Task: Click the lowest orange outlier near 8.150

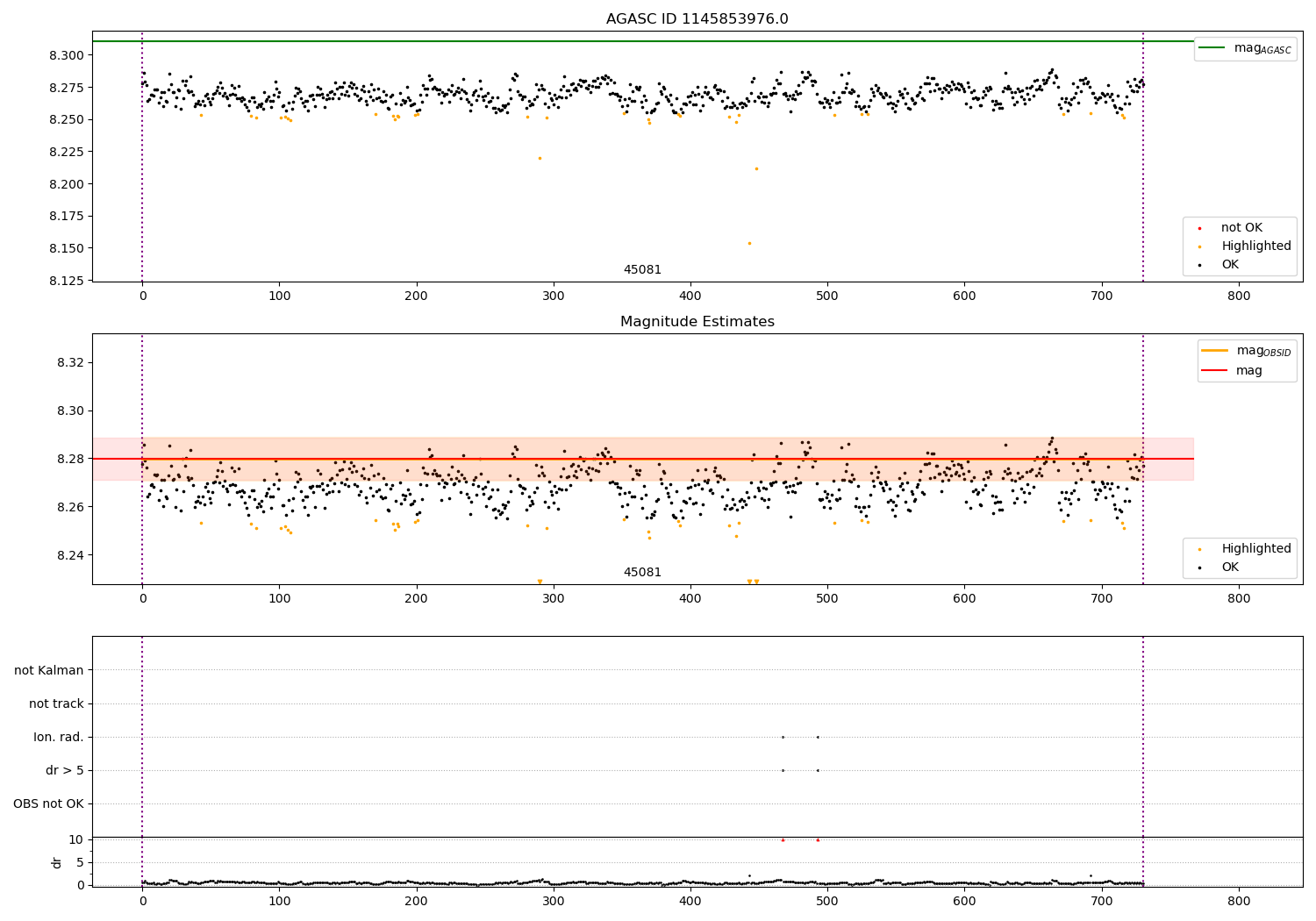Action: pyautogui.click(x=749, y=243)
